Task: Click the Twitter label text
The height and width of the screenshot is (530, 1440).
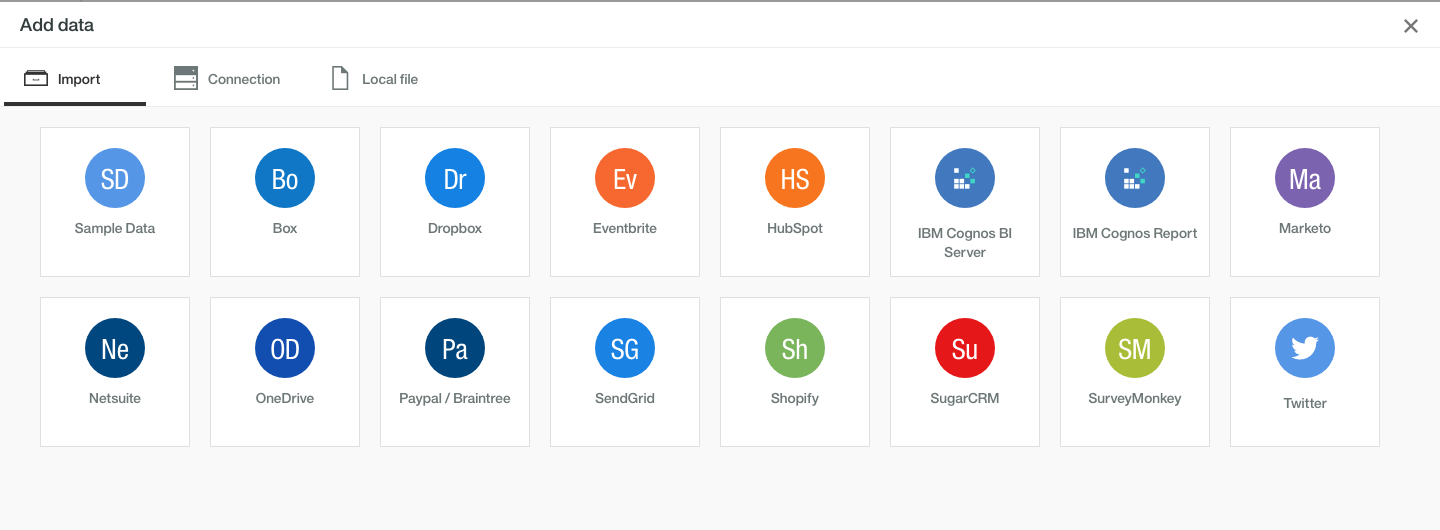Action: pyautogui.click(x=1305, y=403)
